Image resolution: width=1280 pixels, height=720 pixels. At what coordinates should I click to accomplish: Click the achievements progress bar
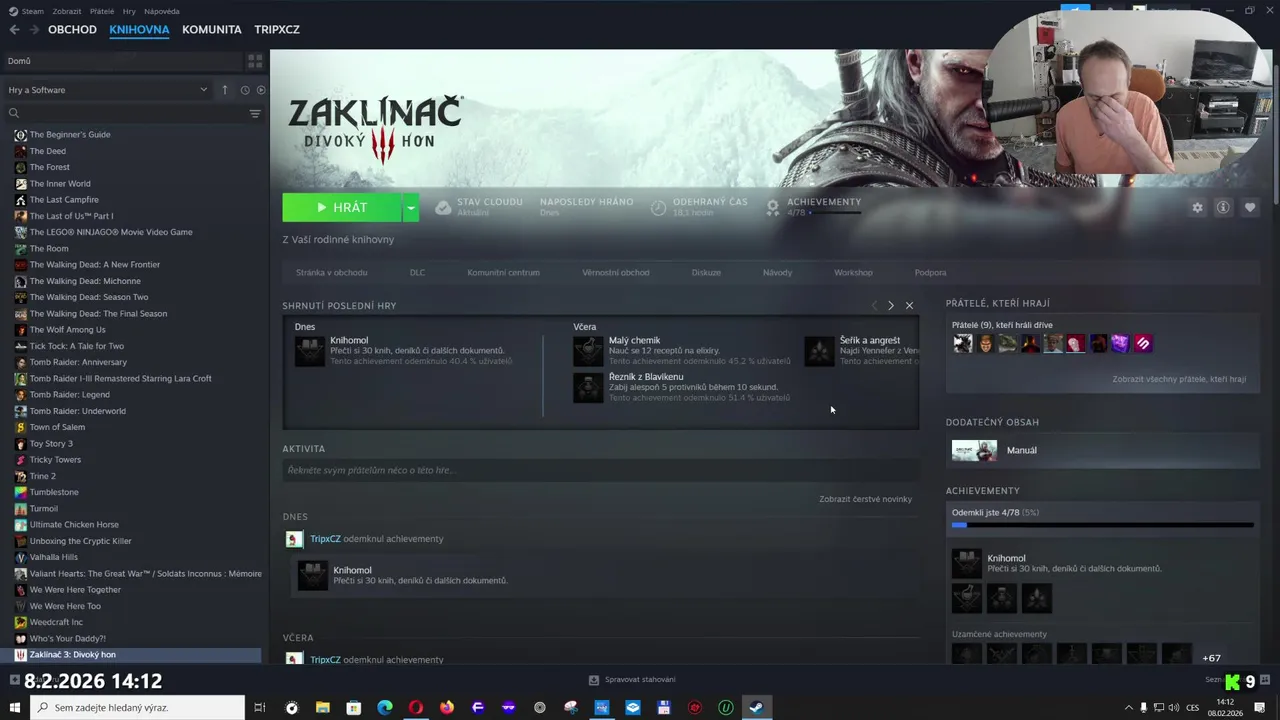(1102, 525)
